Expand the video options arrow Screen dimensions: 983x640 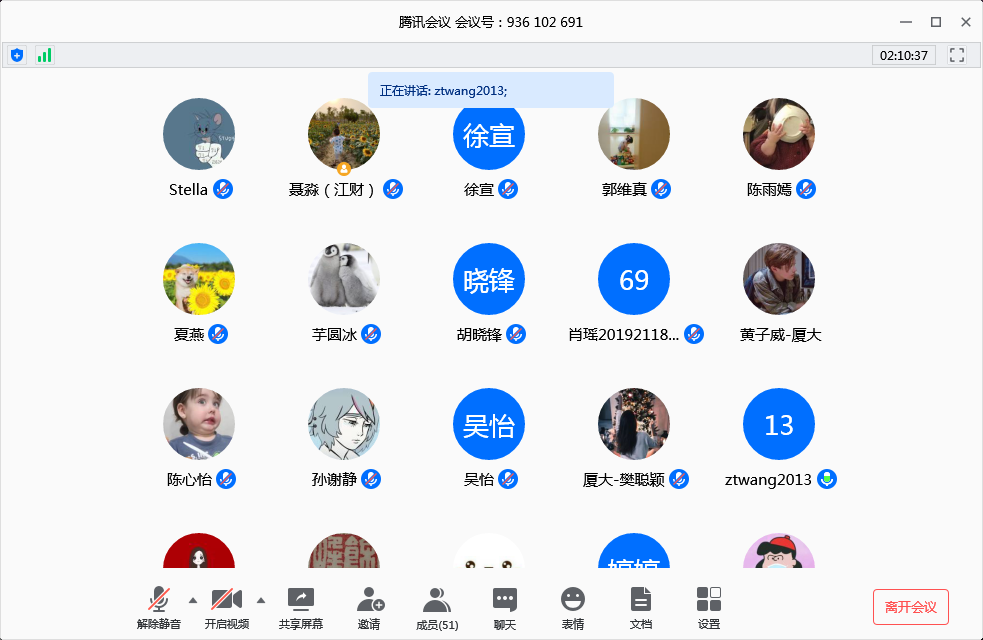click(x=261, y=600)
